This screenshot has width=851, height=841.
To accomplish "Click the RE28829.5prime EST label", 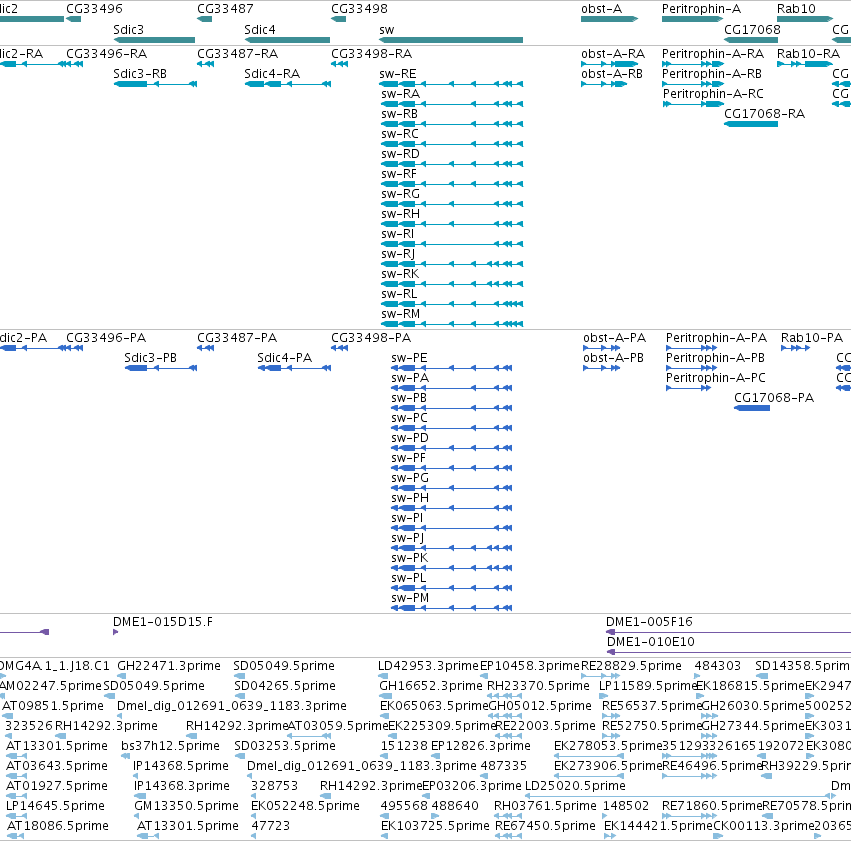I will coord(631,666).
